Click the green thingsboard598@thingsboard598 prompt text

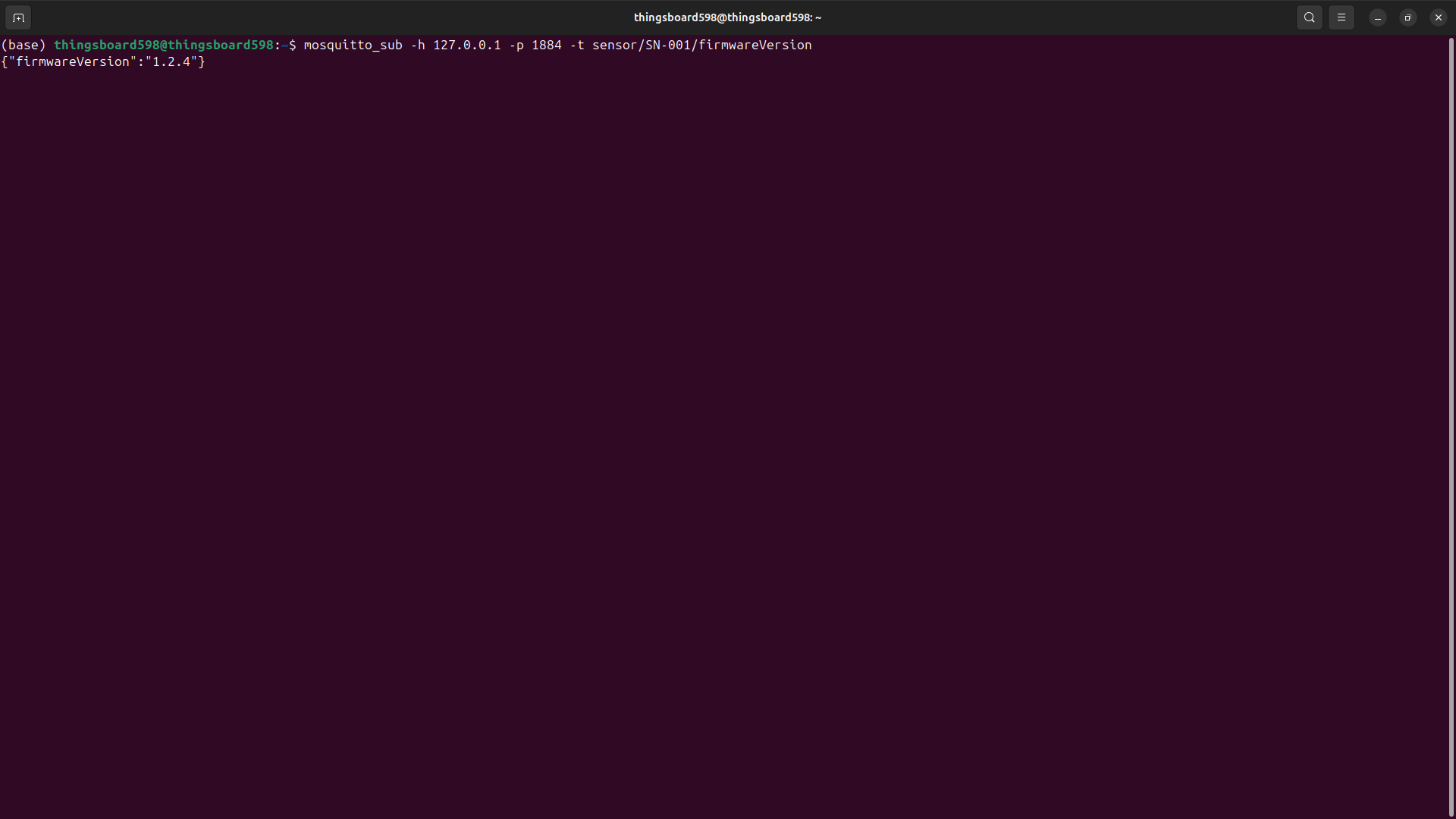163,45
